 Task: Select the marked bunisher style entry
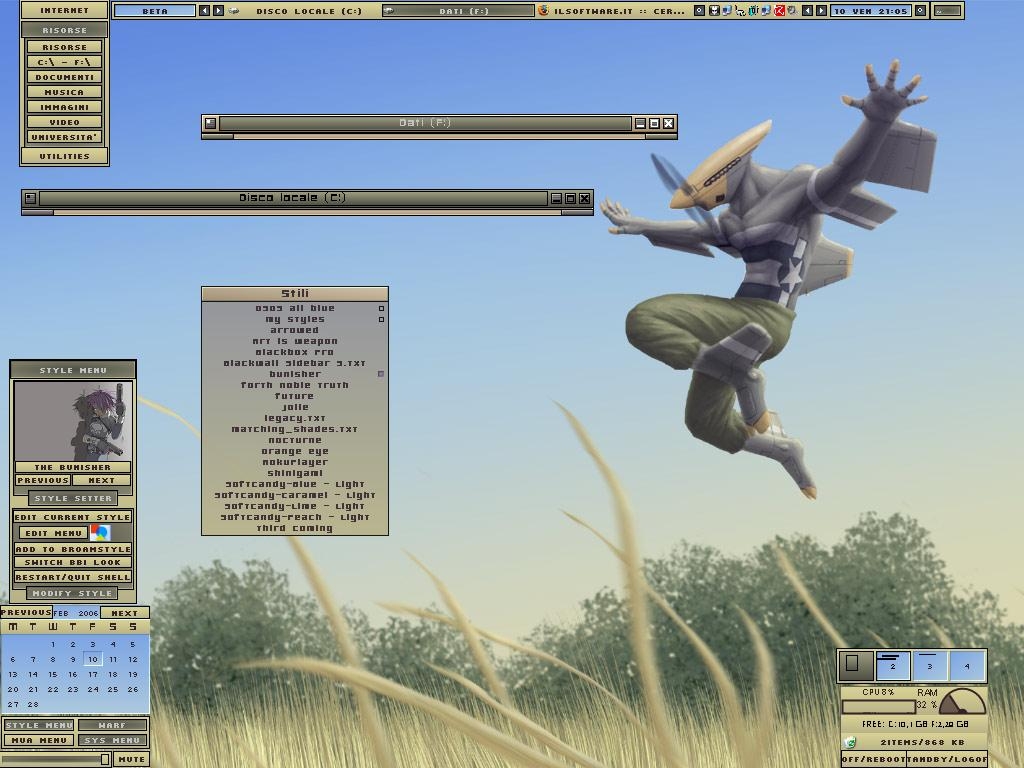pos(295,374)
